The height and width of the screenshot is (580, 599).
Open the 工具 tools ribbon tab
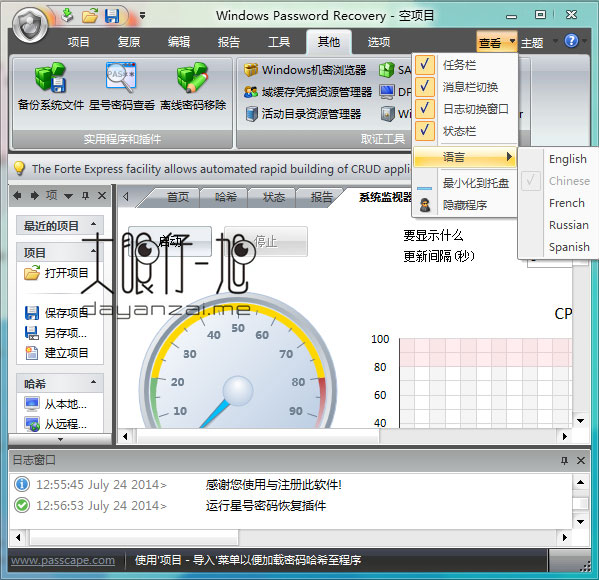(279, 42)
